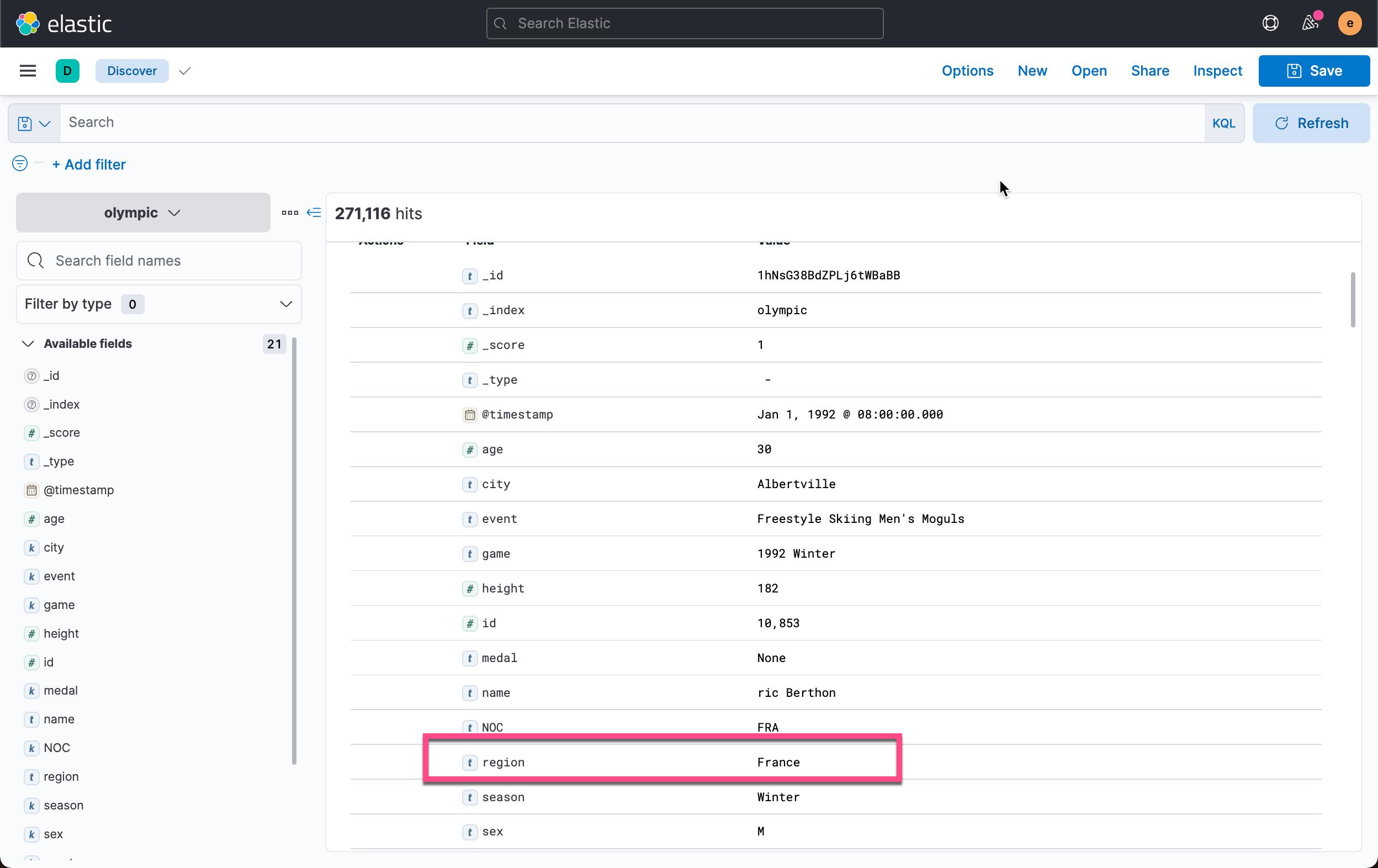Click the value Freestyle Skiing Men's Moguls

point(860,520)
